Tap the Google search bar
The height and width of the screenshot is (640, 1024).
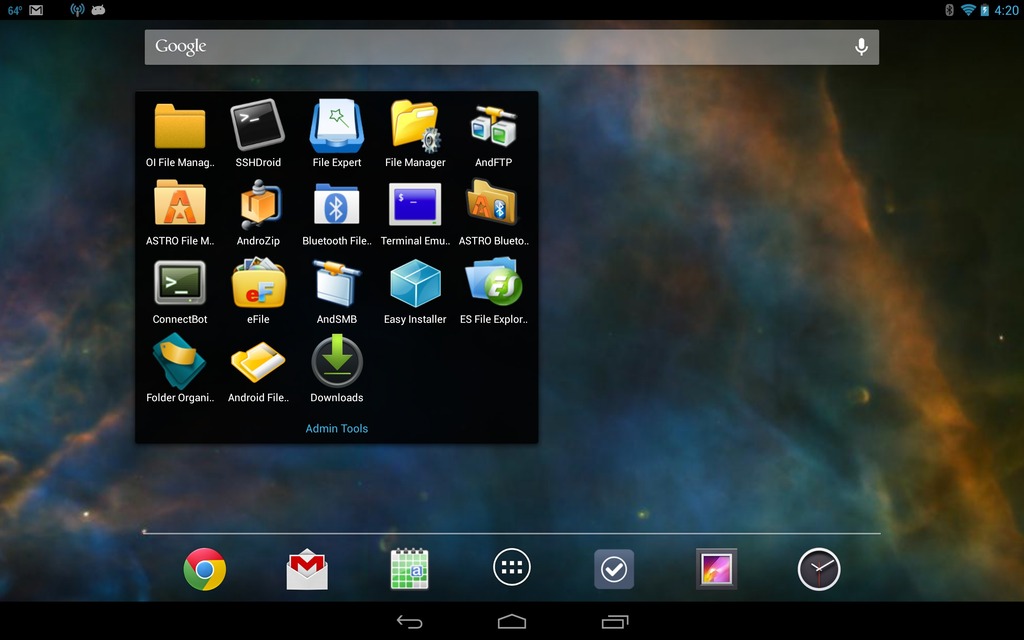tap(511, 47)
